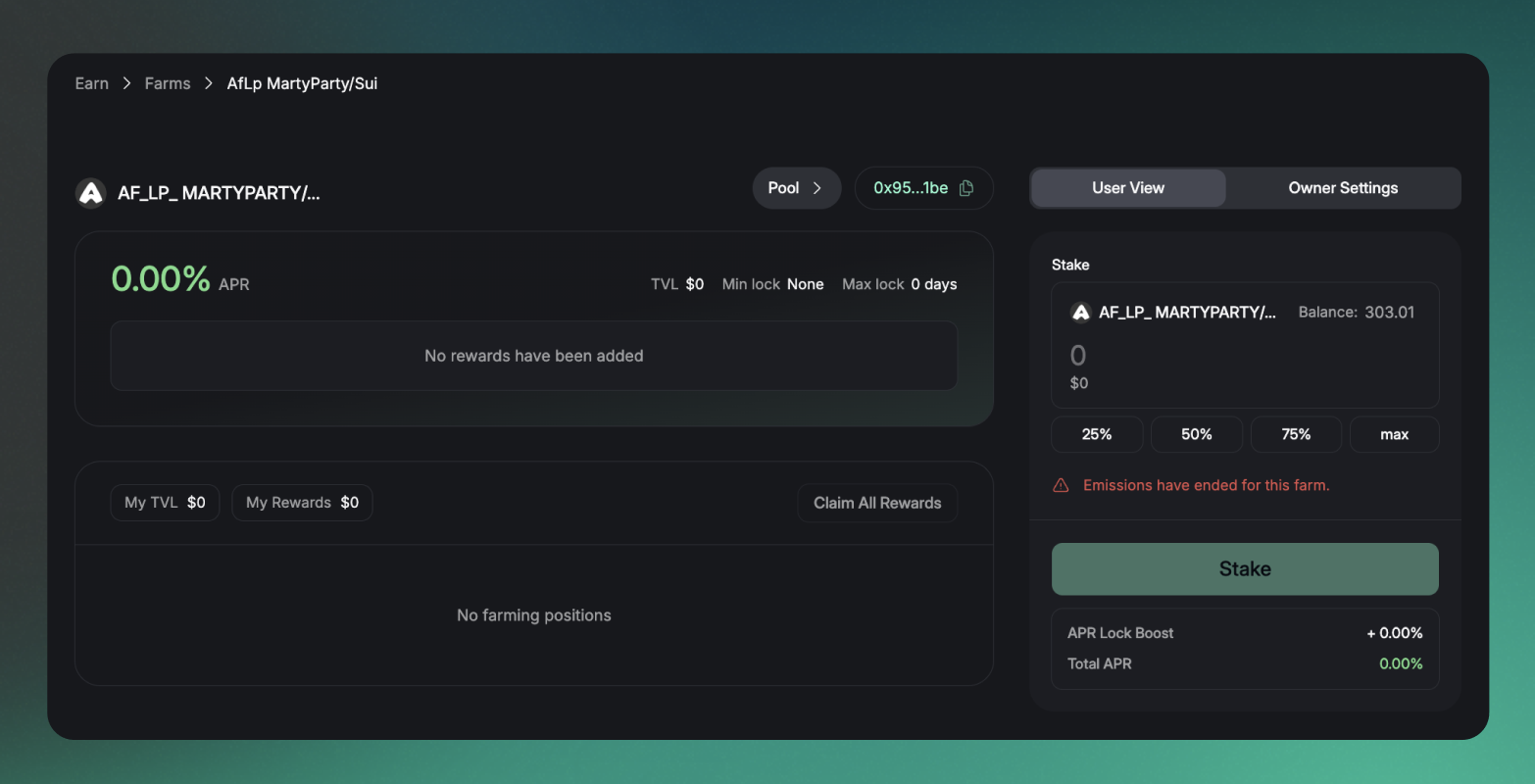Image resolution: width=1535 pixels, height=784 pixels.
Task: Go to Earn in the breadcrumb
Action: [92, 83]
